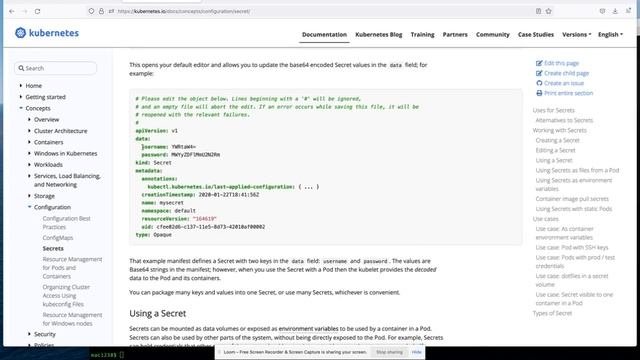
Task: Click Create child page link
Action: coord(567,73)
